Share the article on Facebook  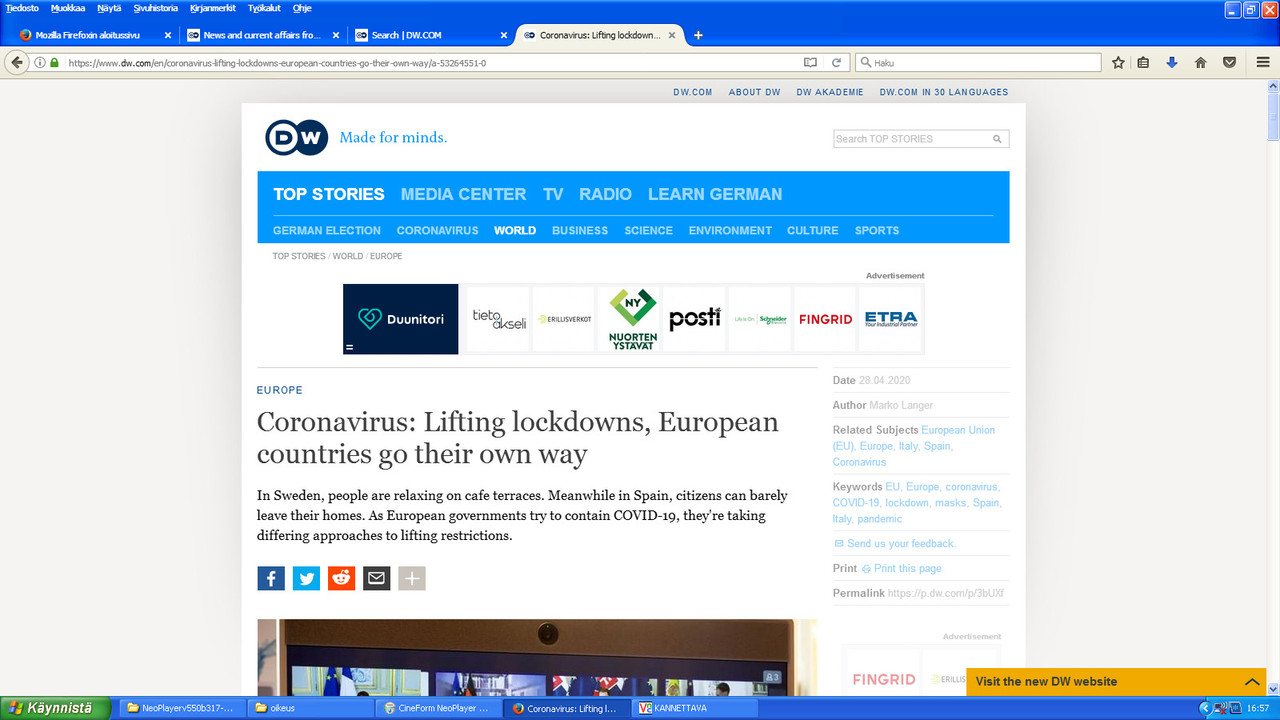(271, 578)
